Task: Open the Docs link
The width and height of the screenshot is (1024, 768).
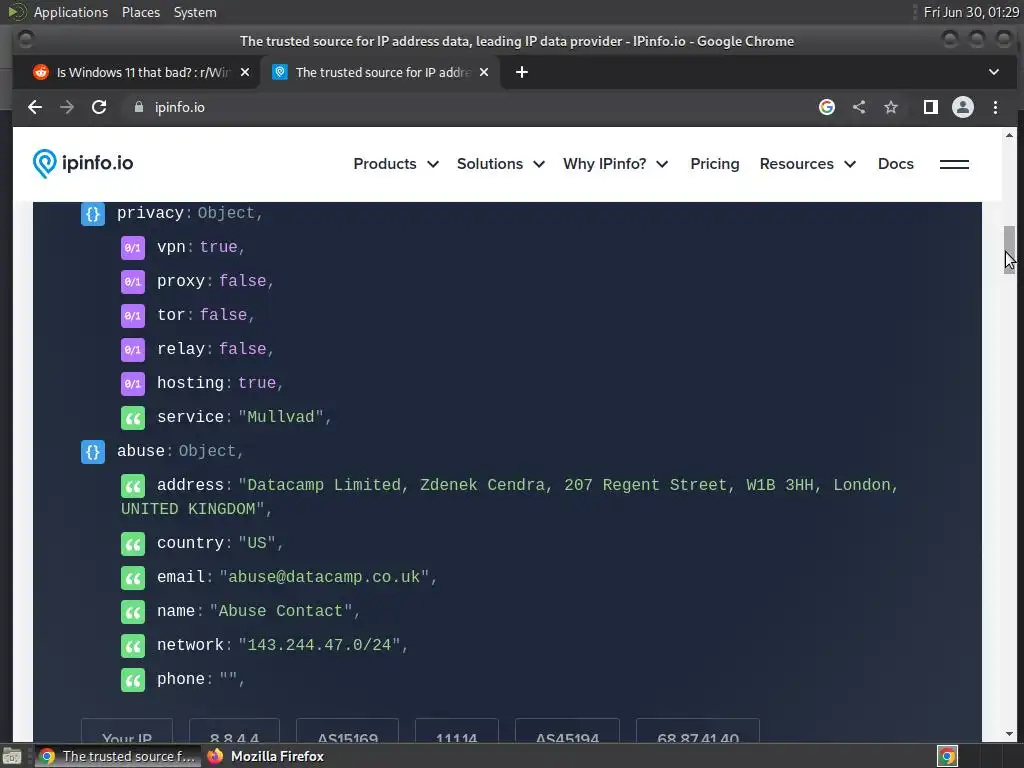Action: [895, 164]
